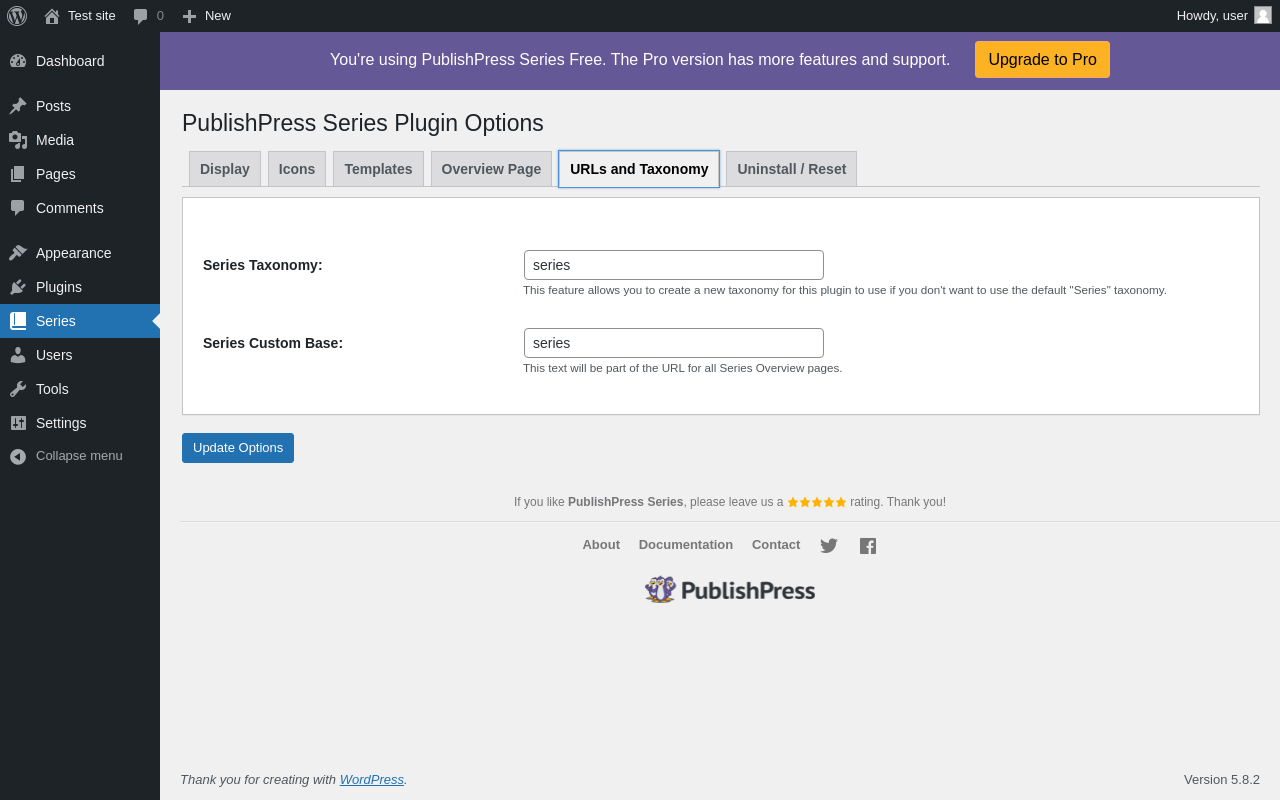Click the Series Taxonomy input field
This screenshot has width=1280, height=800.
[x=674, y=265]
